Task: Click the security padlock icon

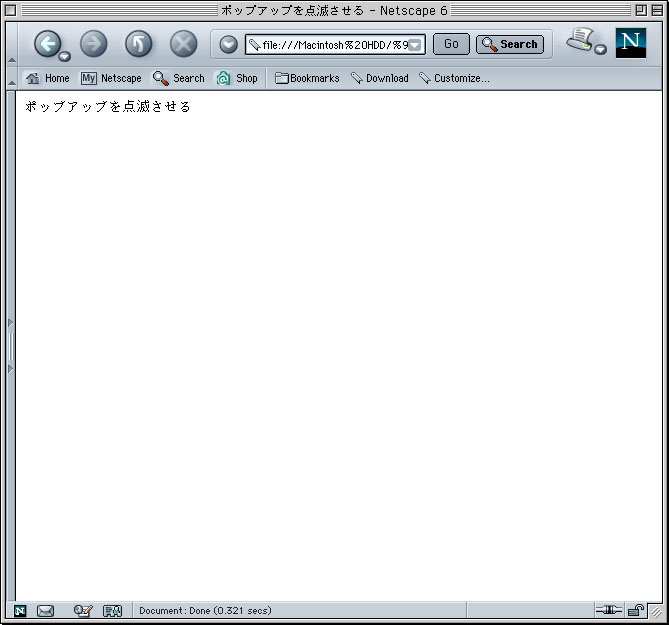Action: point(636,610)
